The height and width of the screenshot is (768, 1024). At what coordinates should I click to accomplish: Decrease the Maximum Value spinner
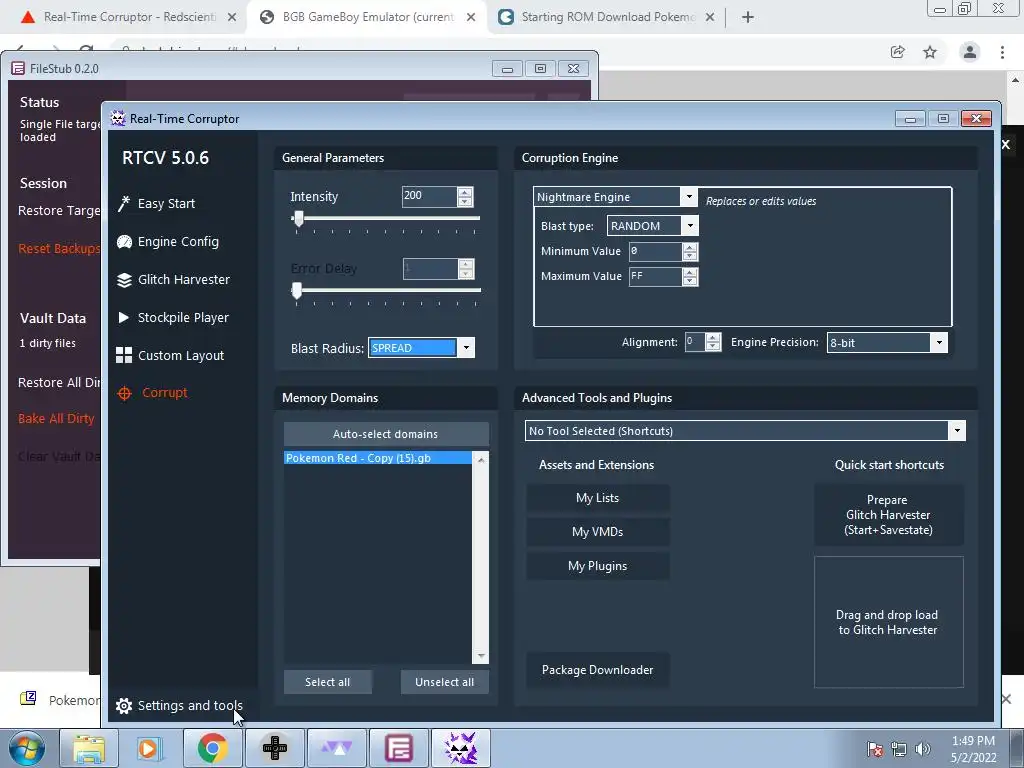pos(690,281)
